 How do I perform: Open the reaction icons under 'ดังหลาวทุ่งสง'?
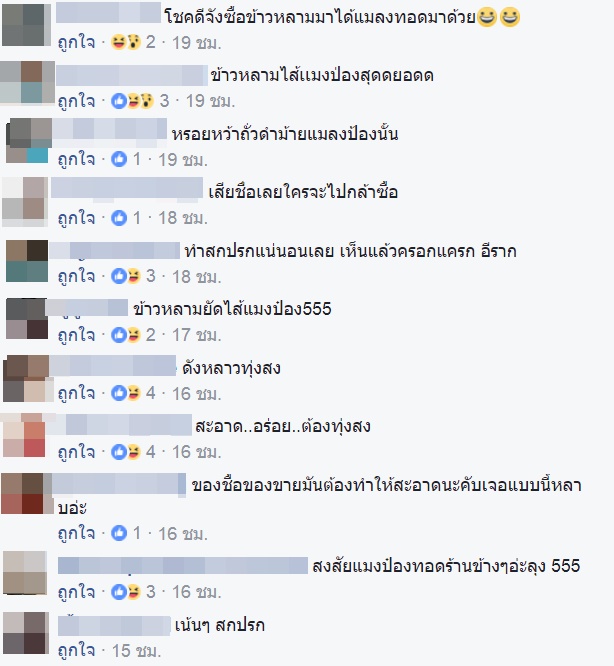pos(126,393)
